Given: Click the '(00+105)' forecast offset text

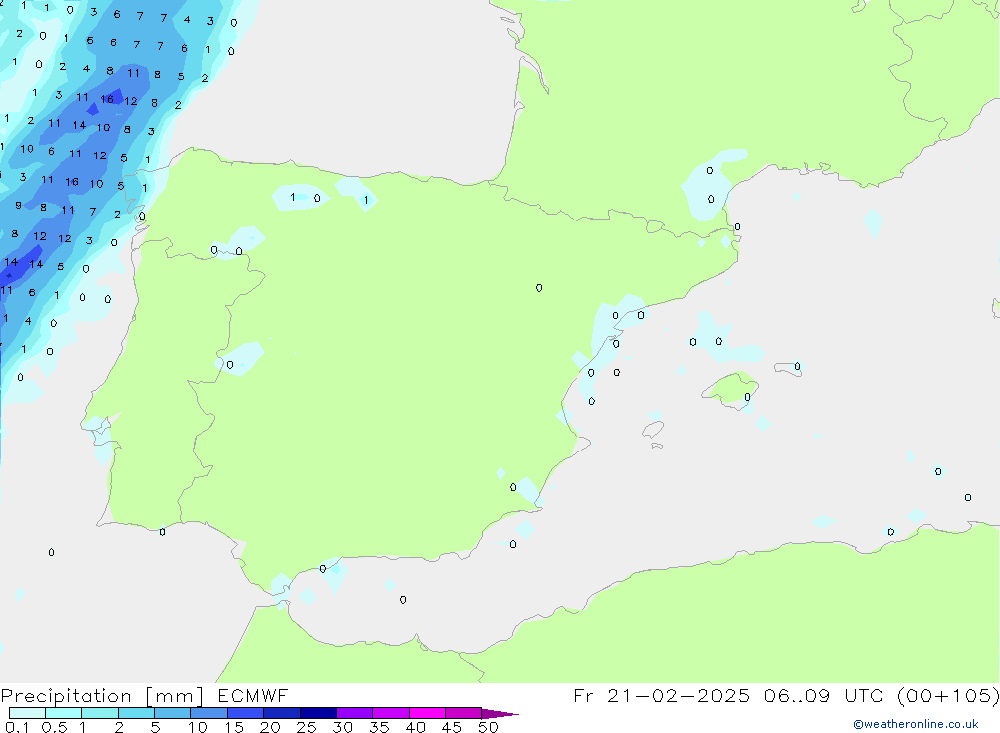Looking at the screenshot, I should point(948,695).
